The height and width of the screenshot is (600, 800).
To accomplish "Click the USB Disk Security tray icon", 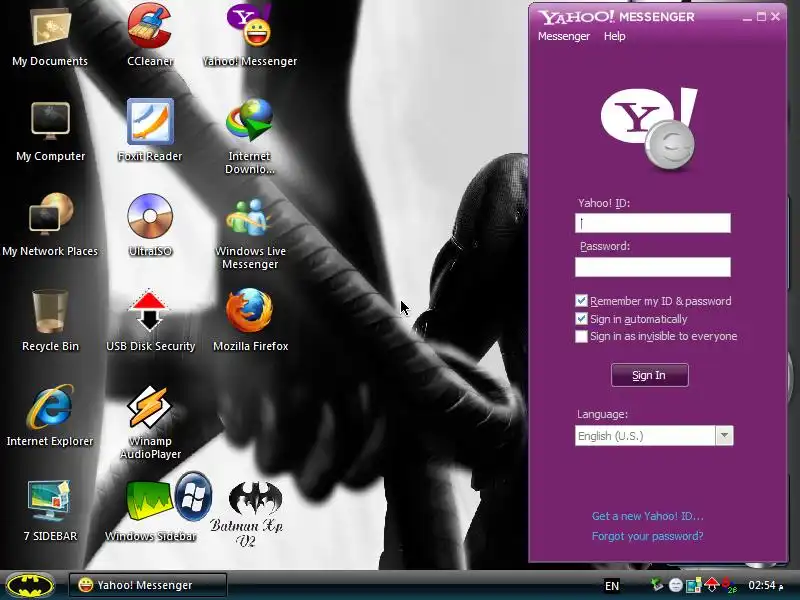I will pos(712,585).
